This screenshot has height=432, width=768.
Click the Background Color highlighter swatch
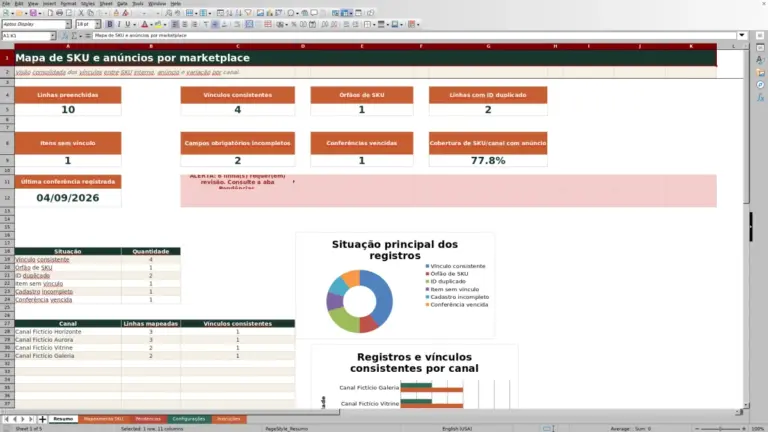tap(158, 24)
